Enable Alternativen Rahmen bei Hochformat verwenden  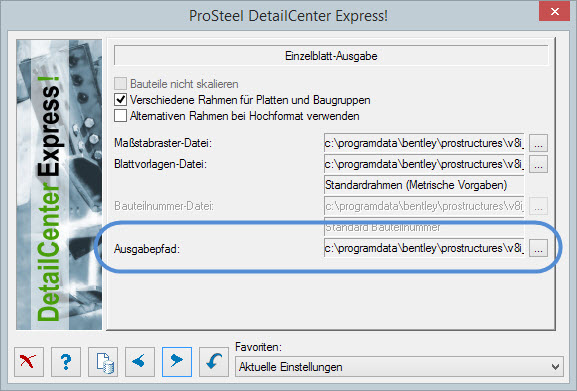point(120,116)
